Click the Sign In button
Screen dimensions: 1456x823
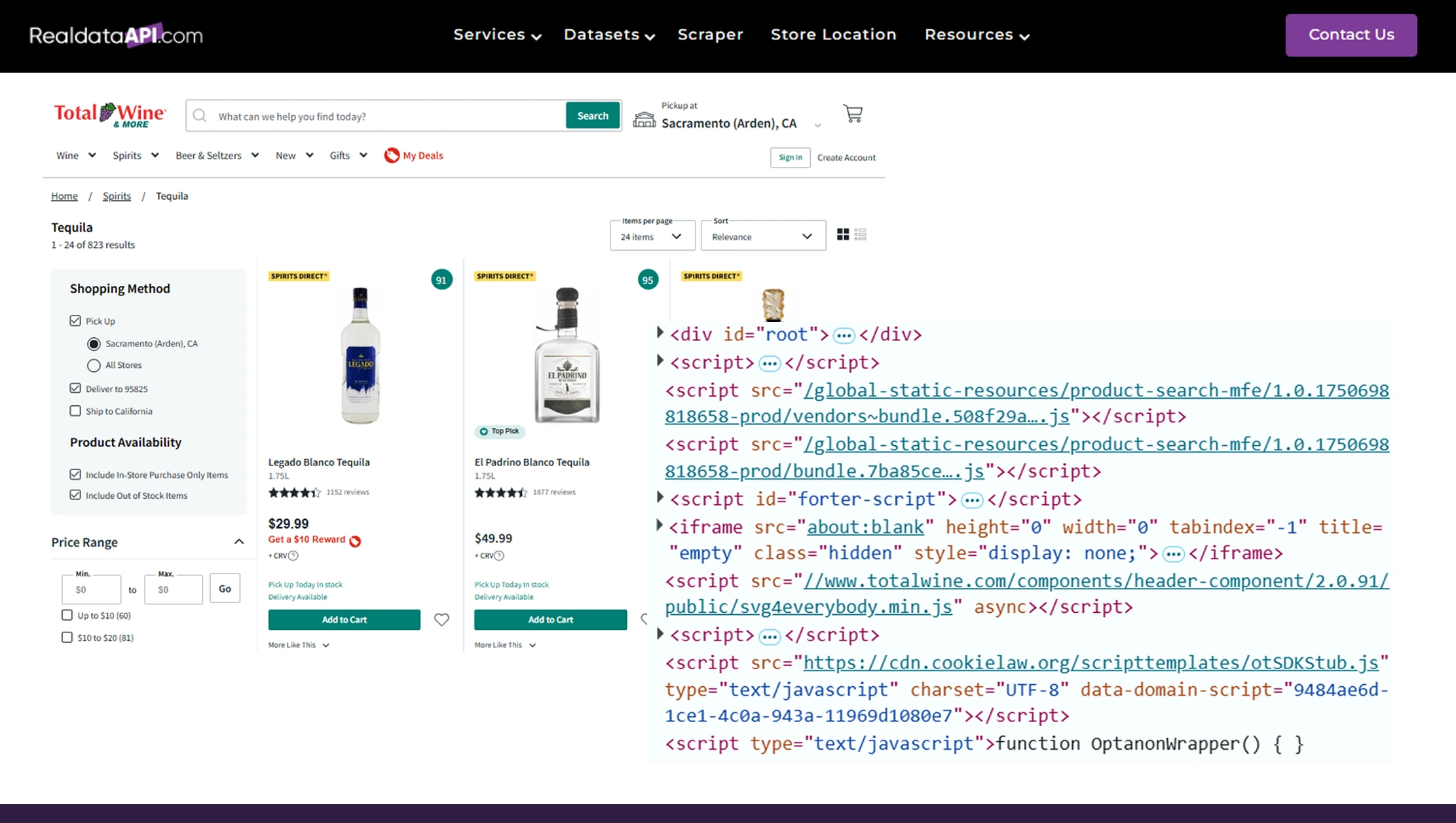790,157
